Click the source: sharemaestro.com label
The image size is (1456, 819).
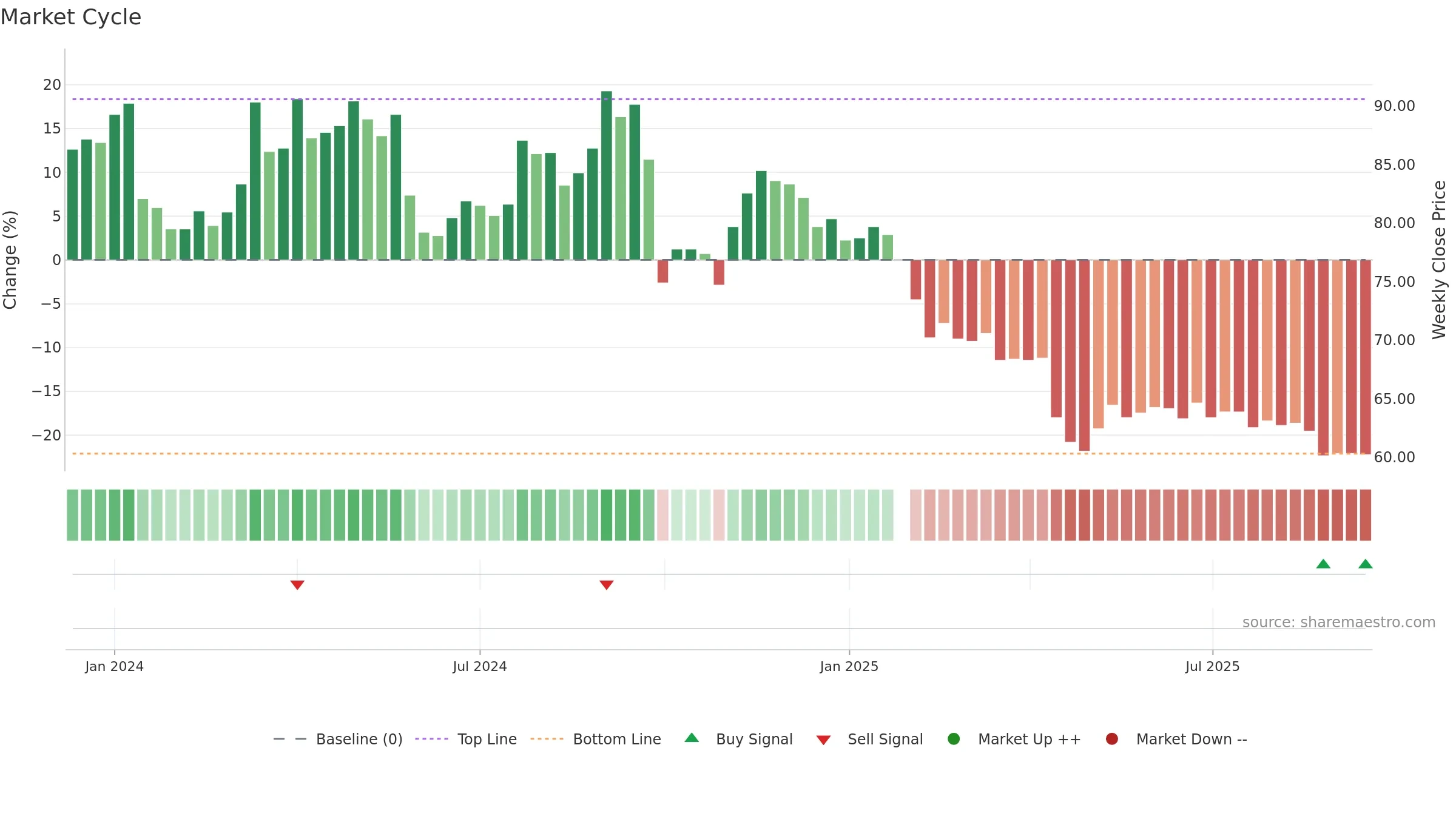pyautogui.click(x=1339, y=622)
